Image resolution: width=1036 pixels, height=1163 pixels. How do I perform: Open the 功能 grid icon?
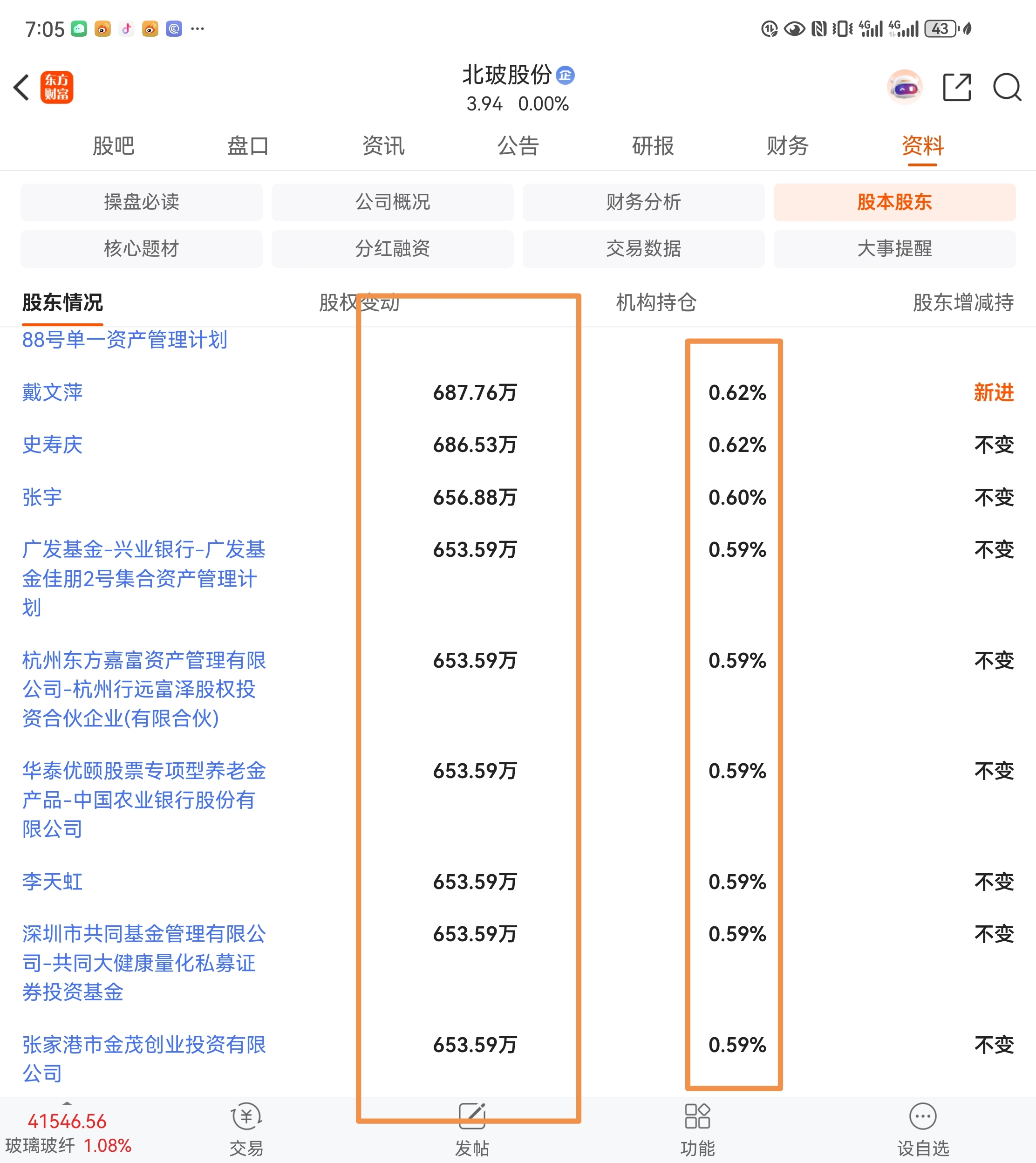697,1116
